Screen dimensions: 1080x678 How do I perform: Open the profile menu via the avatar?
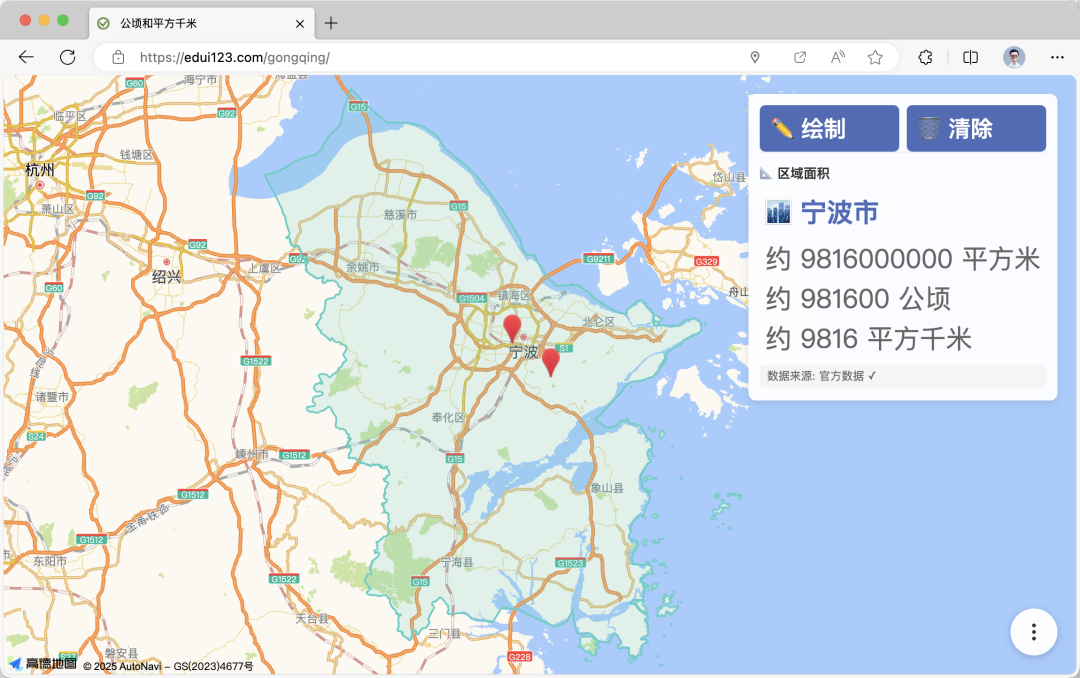click(x=1013, y=57)
